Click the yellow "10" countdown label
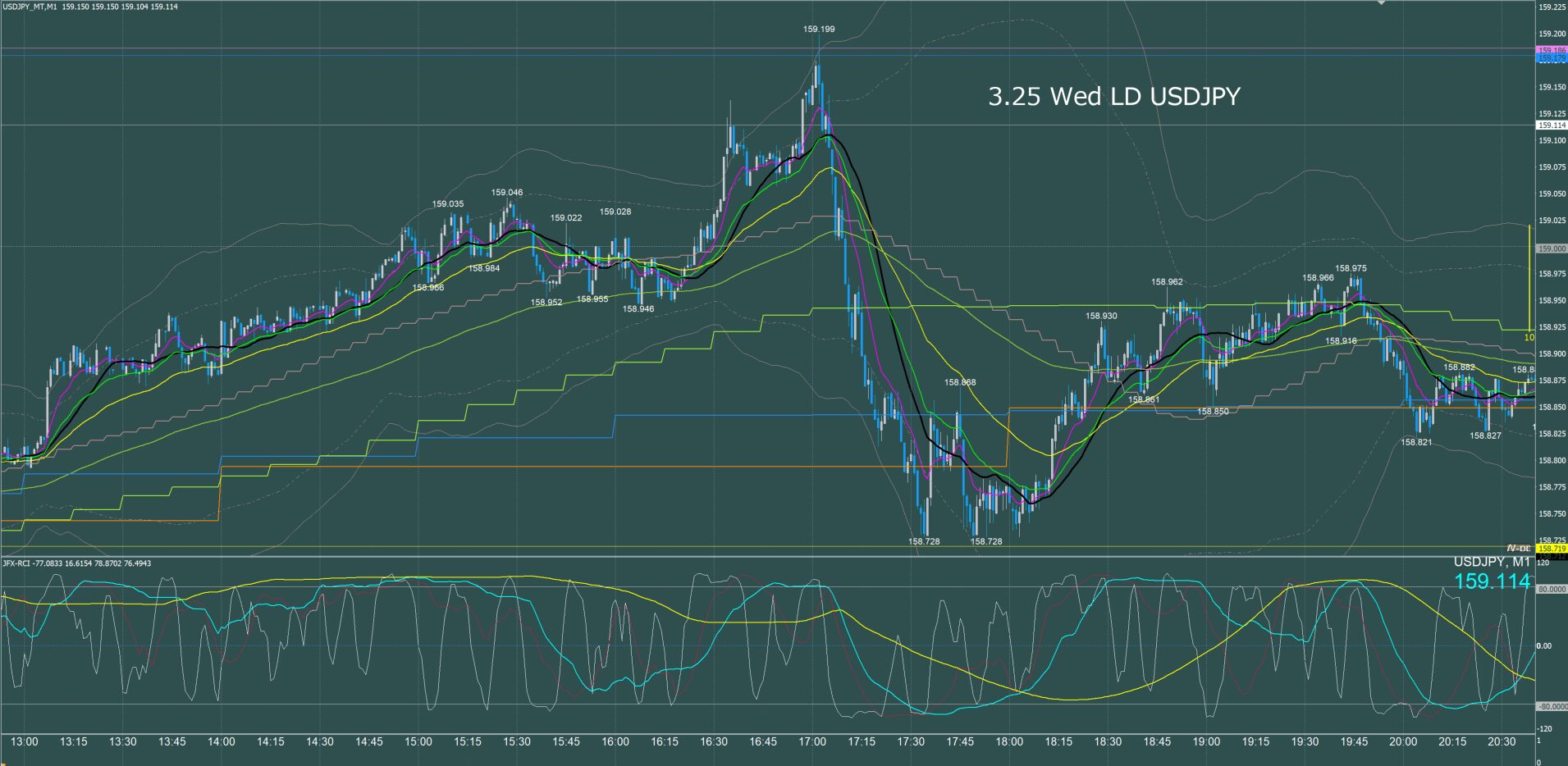The height and width of the screenshot is (766, 1568). click(1529, 337)
